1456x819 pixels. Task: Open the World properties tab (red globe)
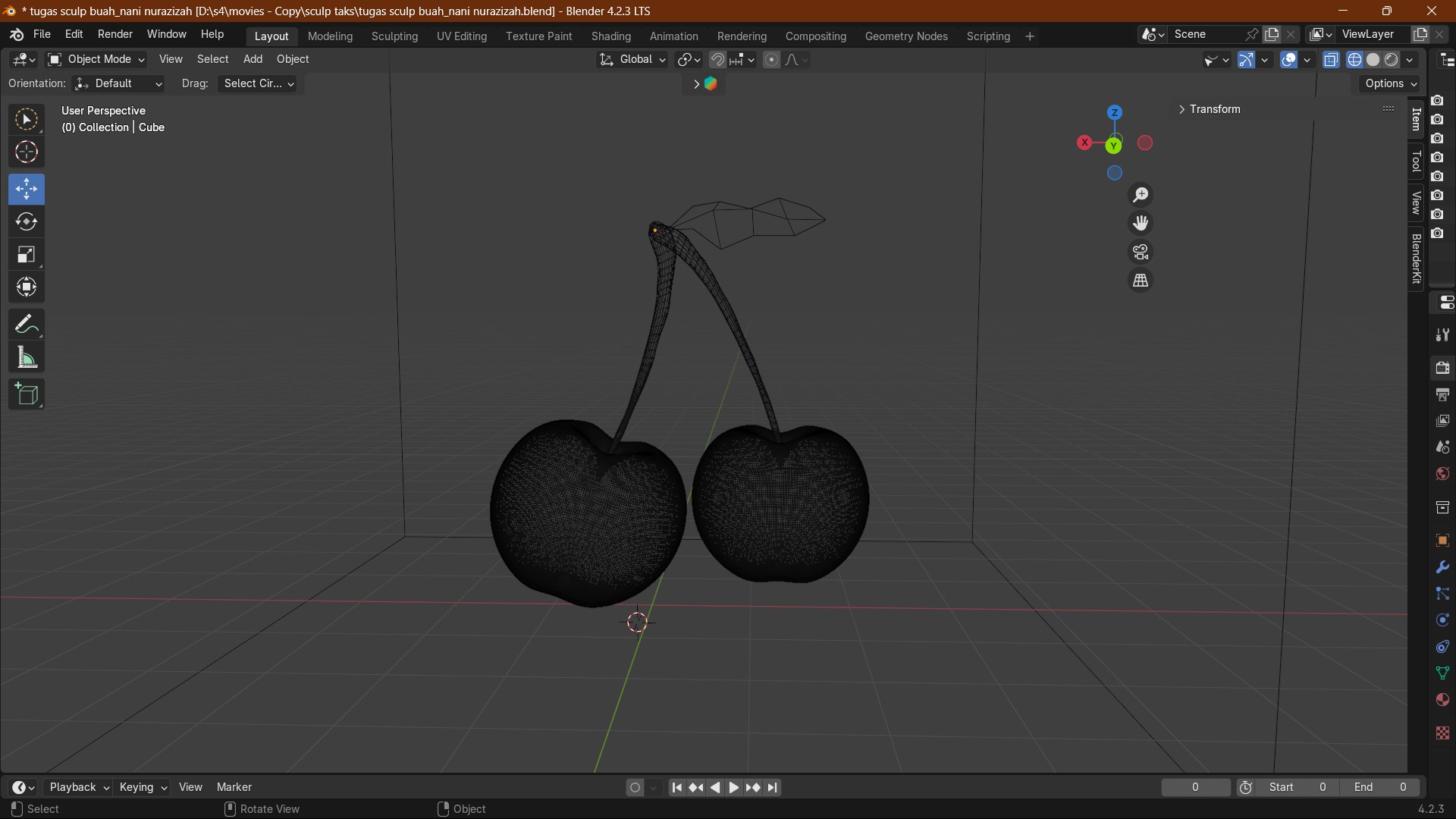click(x=1442, y=474)
